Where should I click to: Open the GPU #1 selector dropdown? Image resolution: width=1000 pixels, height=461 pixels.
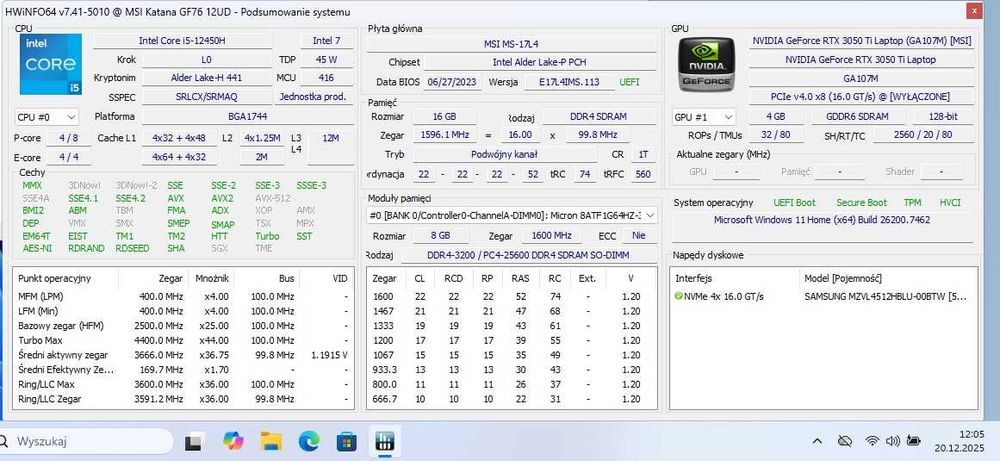(x=704, y=117)
